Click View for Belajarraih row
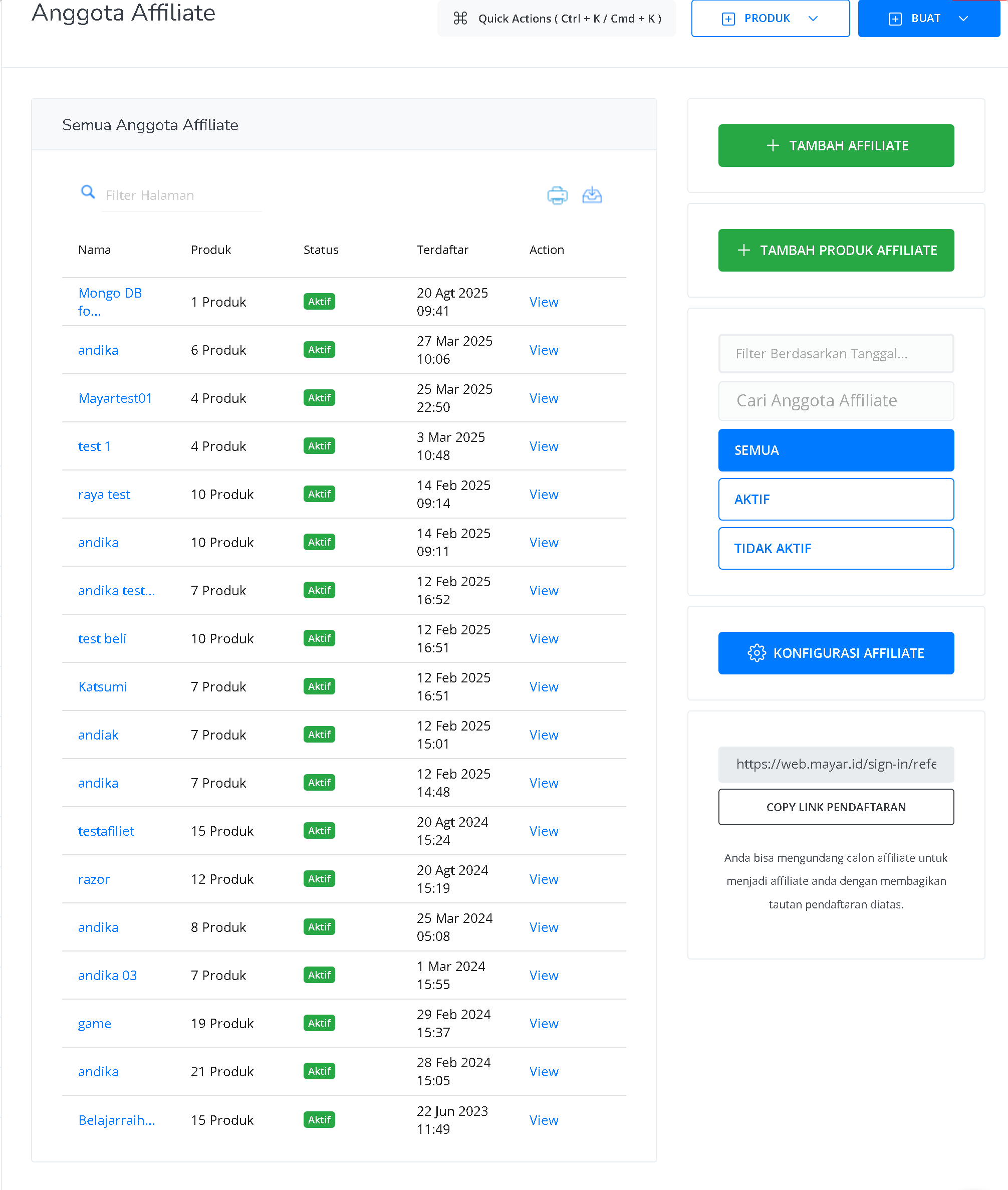The height and width of the screenshot is (1190, 1008). point(544,1120)
